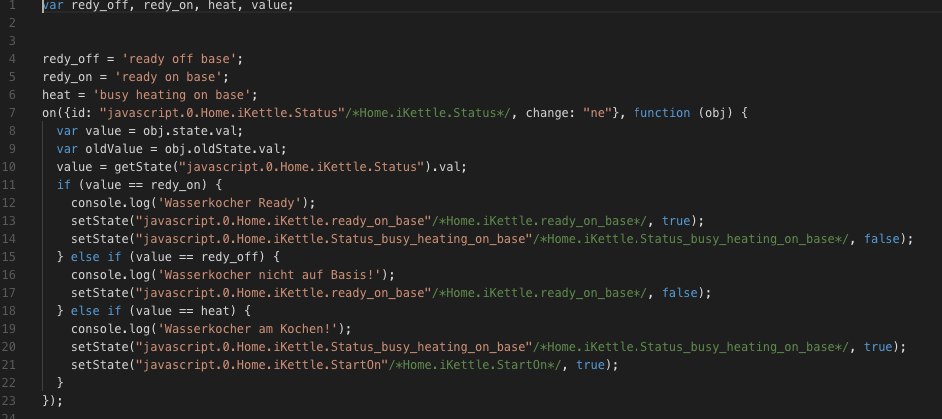This screenshot has width=942, height=419.
Task: Click redy_off in the else-if on line 15
Action: click(x=234, y=257)
